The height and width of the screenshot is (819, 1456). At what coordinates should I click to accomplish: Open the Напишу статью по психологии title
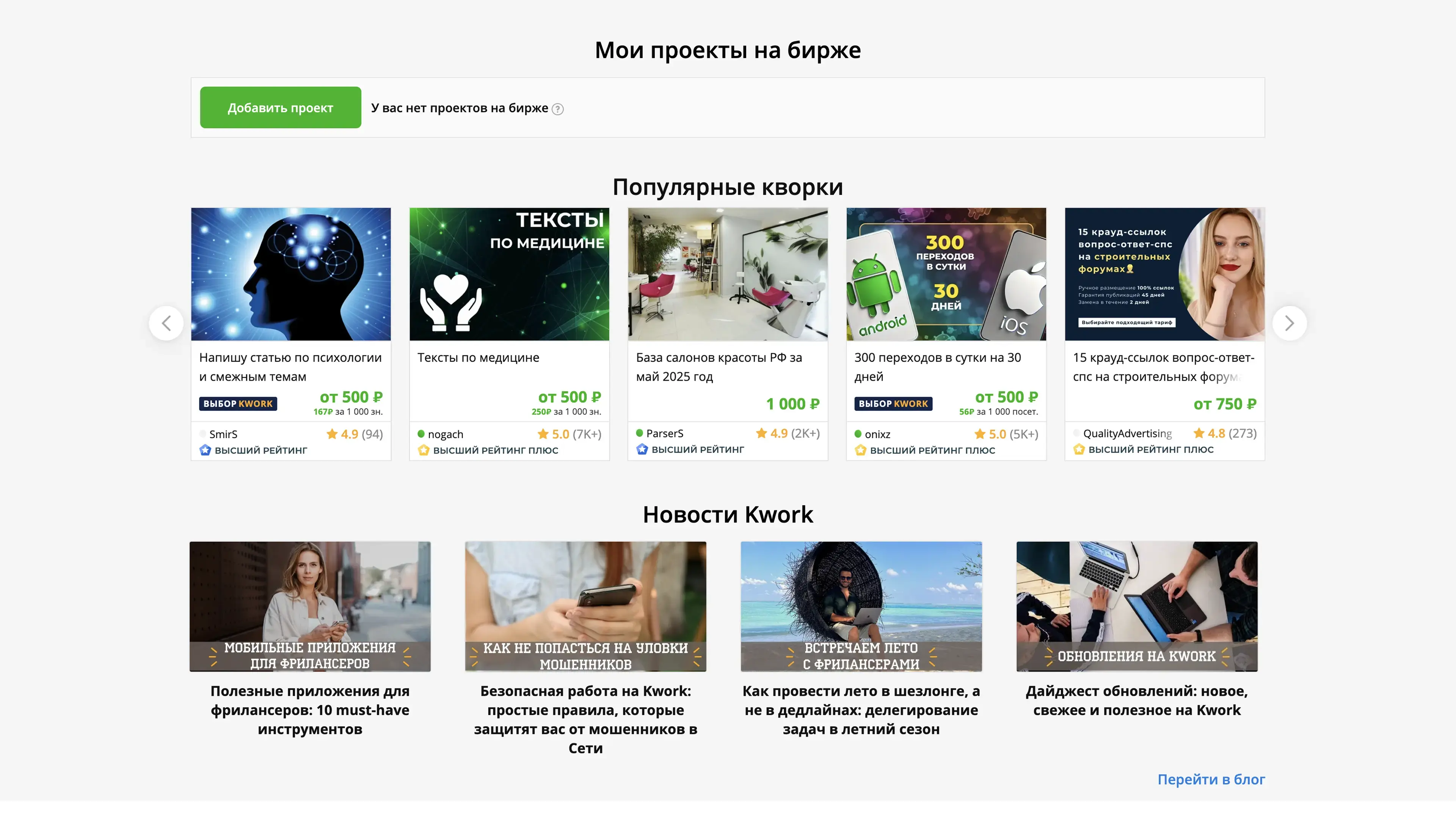pyautogui.click(x=290, y=367)
